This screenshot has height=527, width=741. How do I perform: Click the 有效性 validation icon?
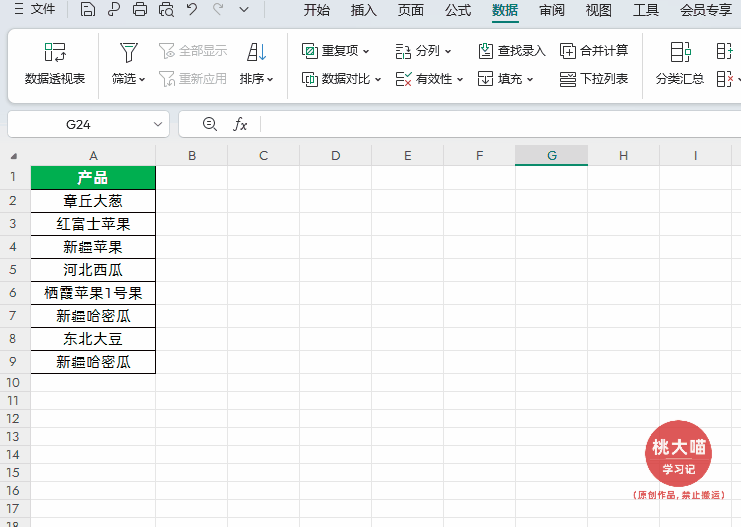click(x=403, y=79)
